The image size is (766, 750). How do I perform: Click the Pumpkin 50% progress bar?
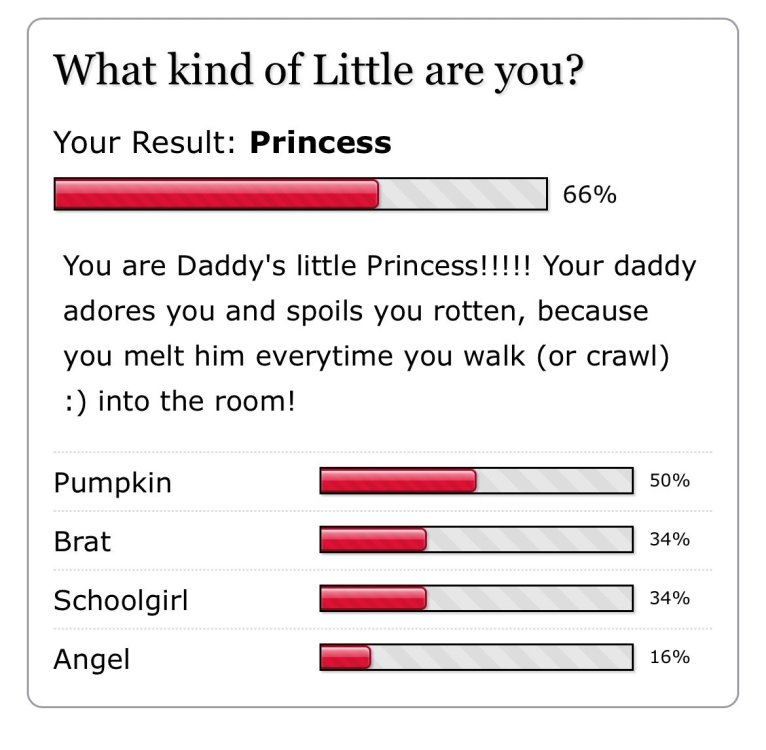coord(476,480)
